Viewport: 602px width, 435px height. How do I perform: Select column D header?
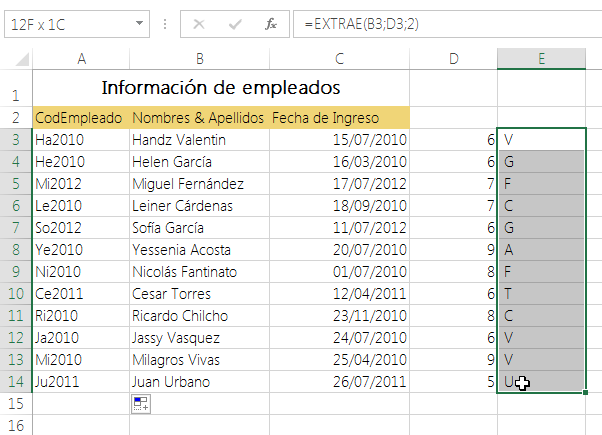pyautogui.click(x=453, y=59)
